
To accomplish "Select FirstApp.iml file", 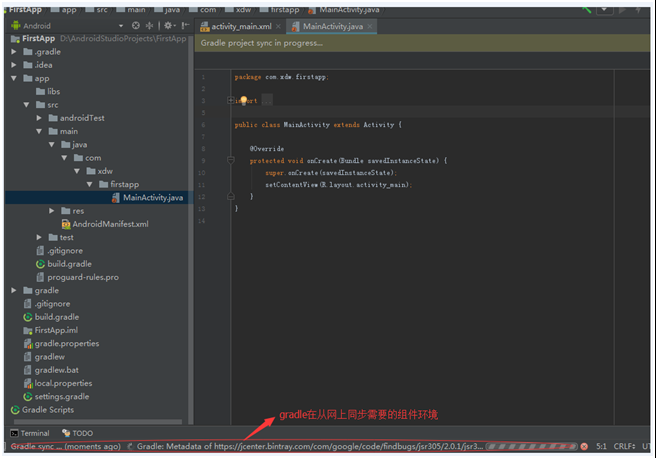I will pyautogui.click(x=50, y=330).
